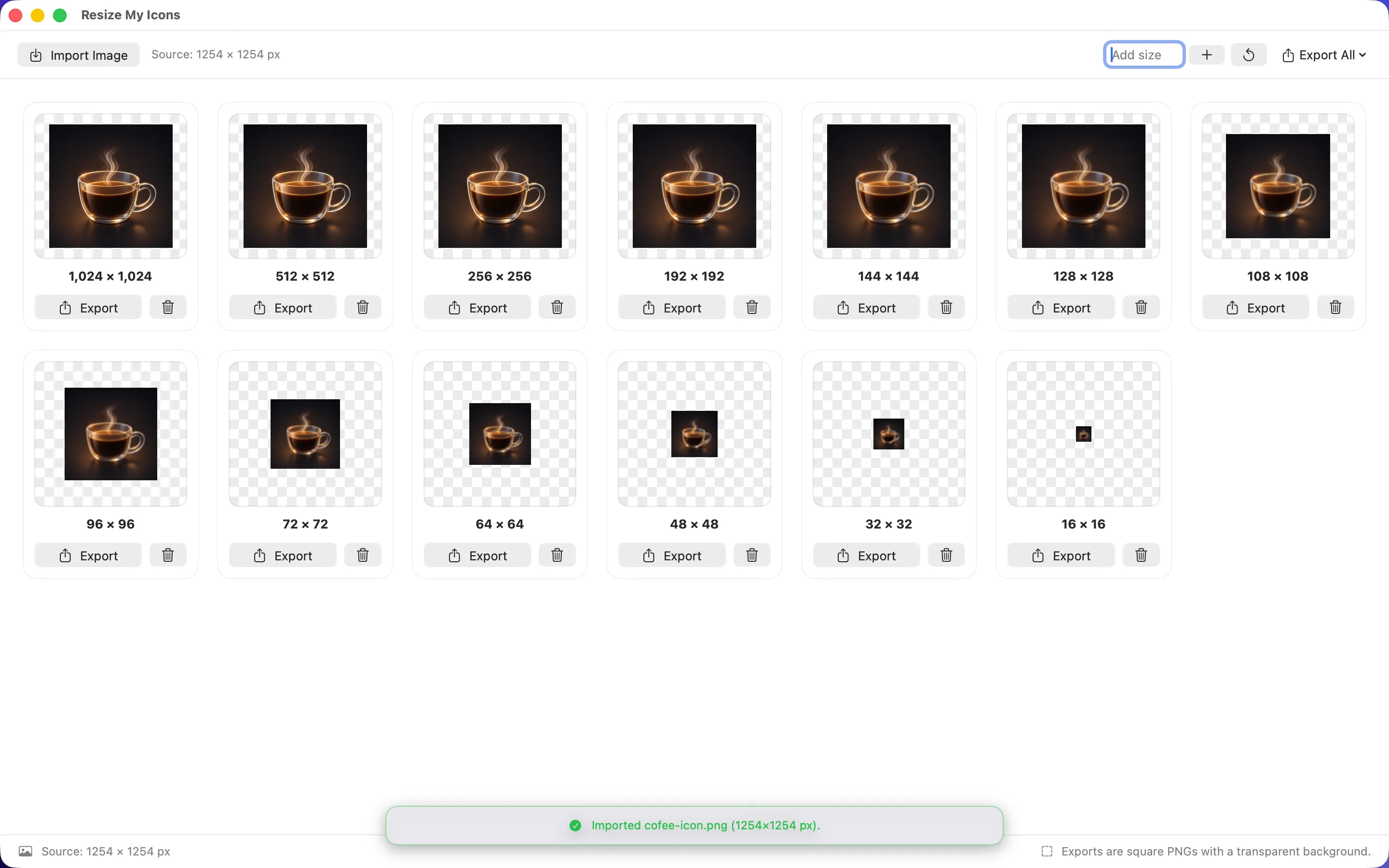Viewport: 1389px width, 868px height.
Task: Click the green checkmark in import notification
Action: pos(575,825)
